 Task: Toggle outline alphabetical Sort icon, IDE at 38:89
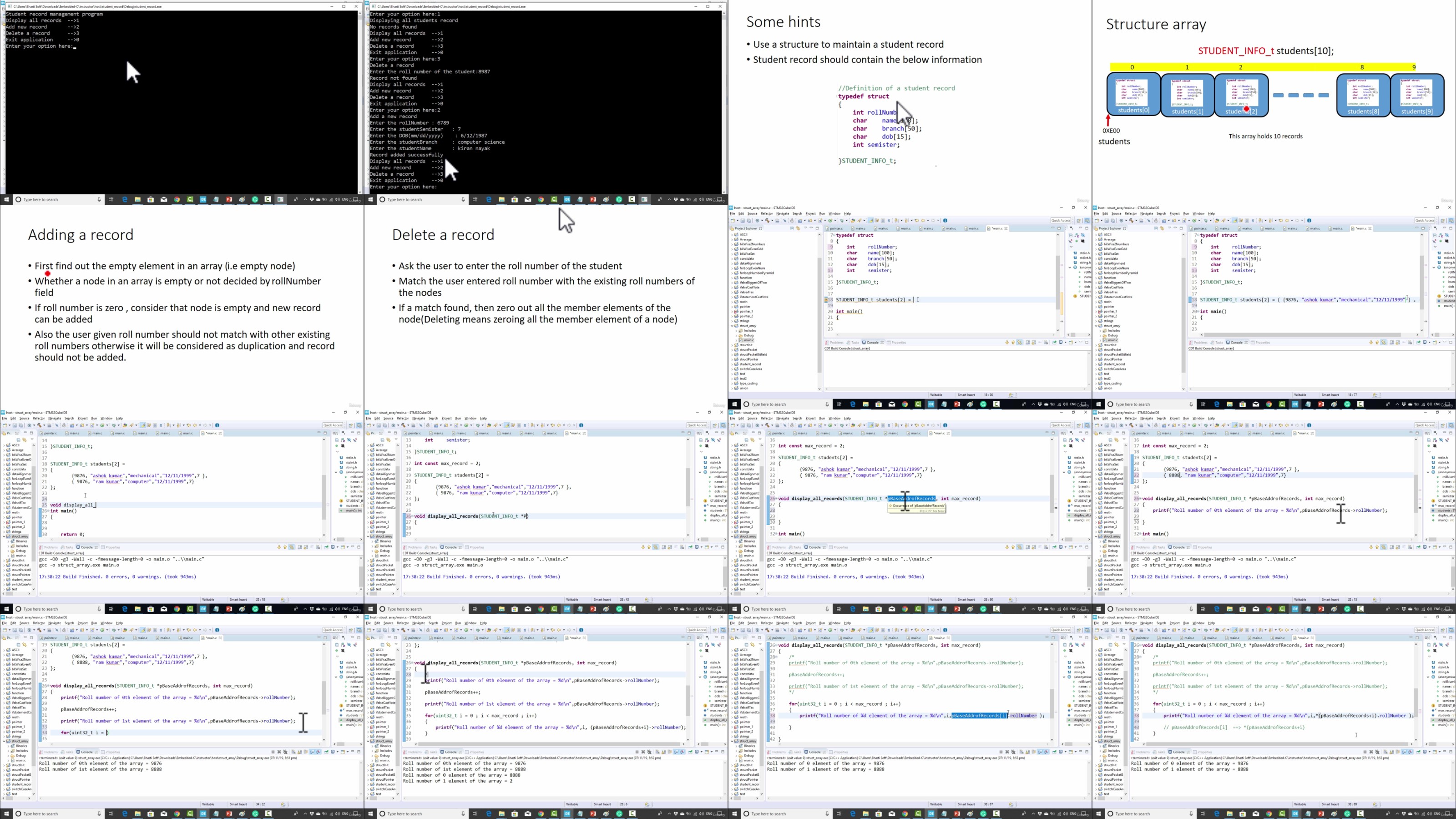tap(1435, 644)
